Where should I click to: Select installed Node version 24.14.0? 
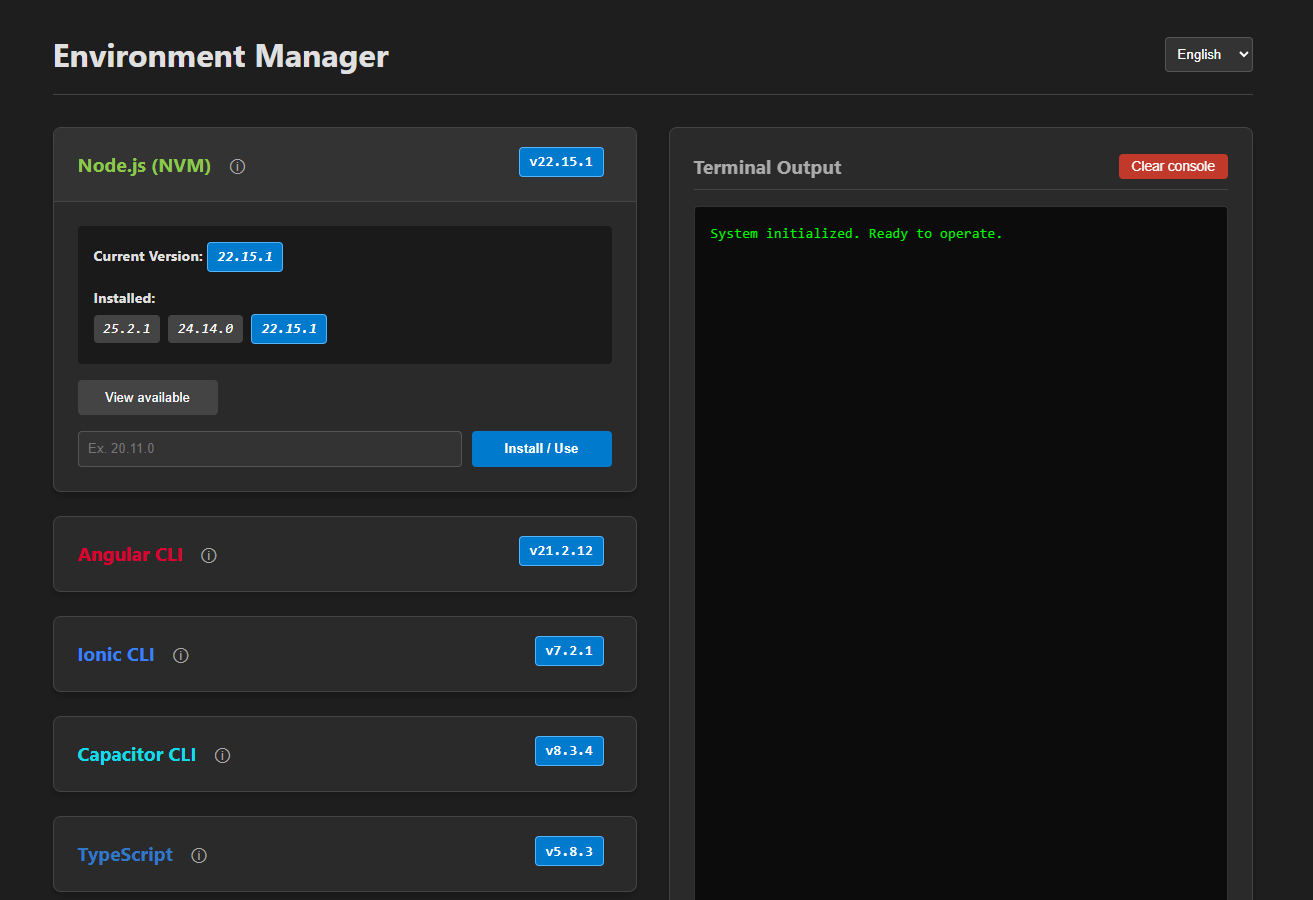(205, 329)
